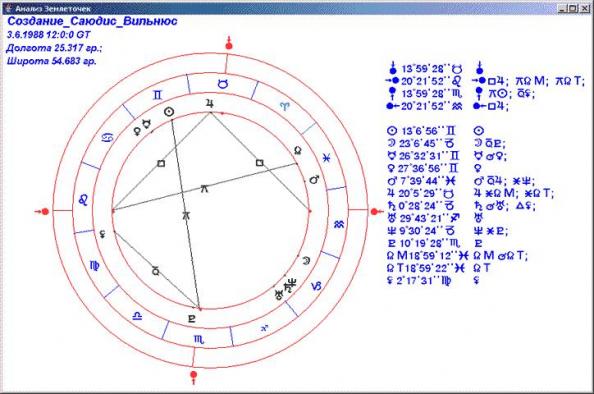
Task: Select the Aquarius sign on the right ring
Action: 339,224
